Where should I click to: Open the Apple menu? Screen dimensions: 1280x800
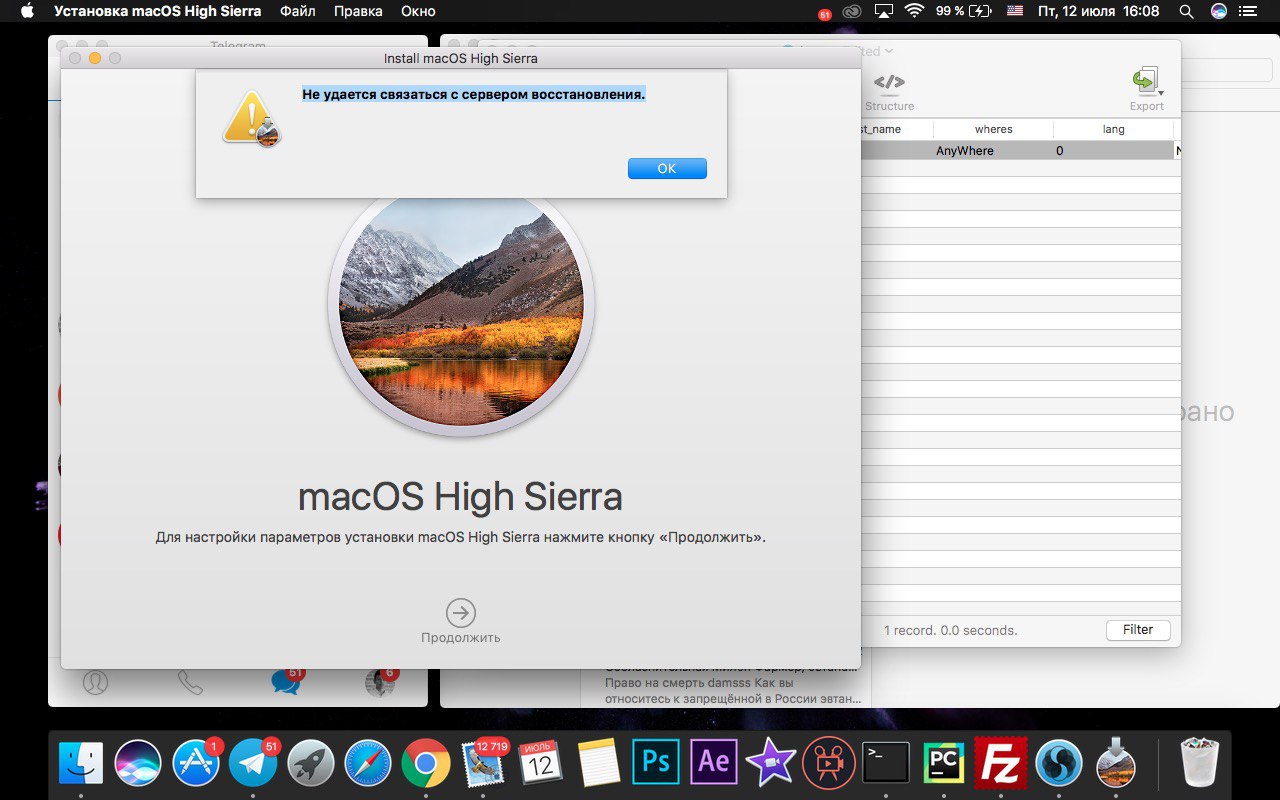pos(27,12)
